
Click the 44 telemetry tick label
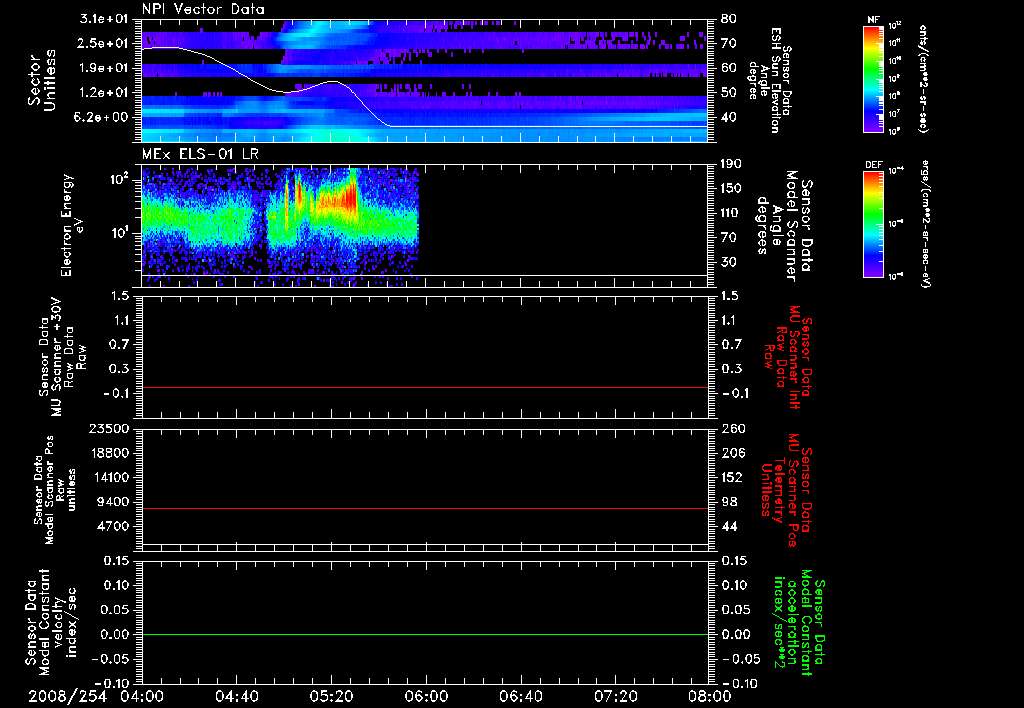tap(728, 526)
